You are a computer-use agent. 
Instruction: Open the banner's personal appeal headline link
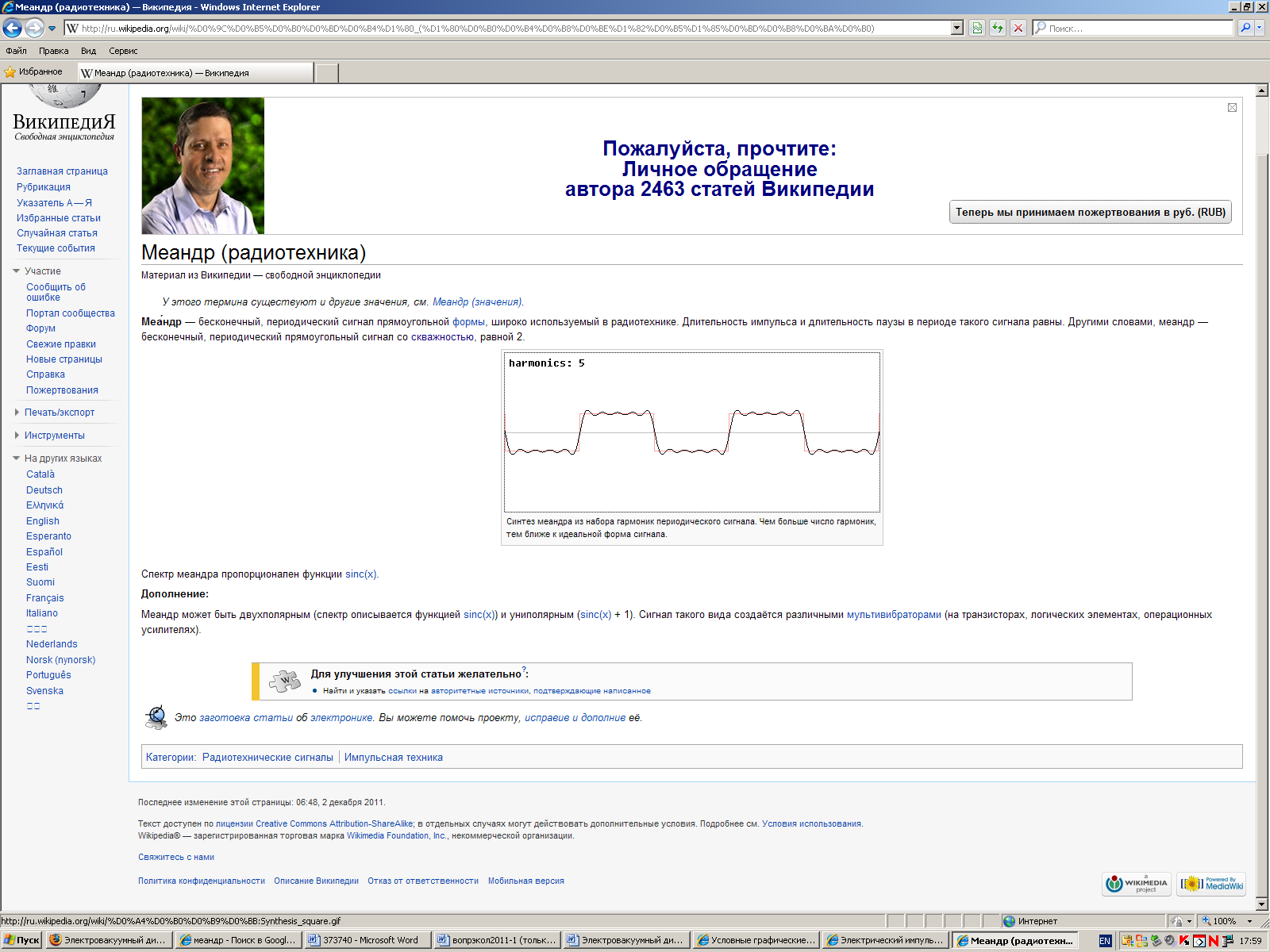[x=719, y=169]
